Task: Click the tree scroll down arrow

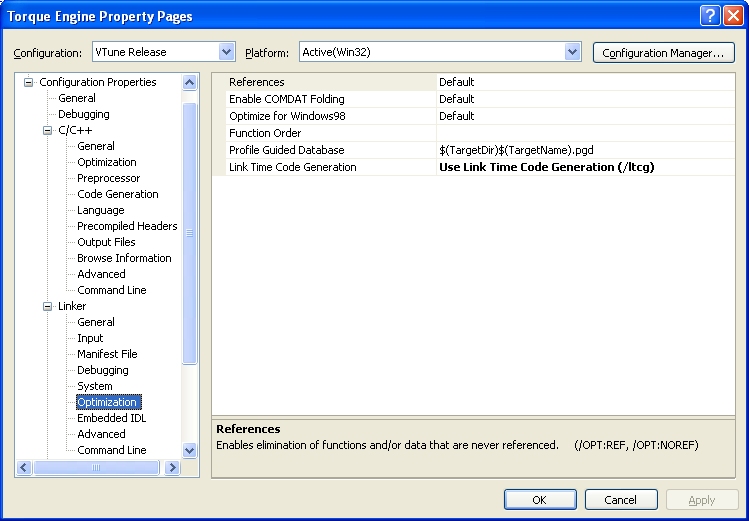Action: tap(190, 451)
